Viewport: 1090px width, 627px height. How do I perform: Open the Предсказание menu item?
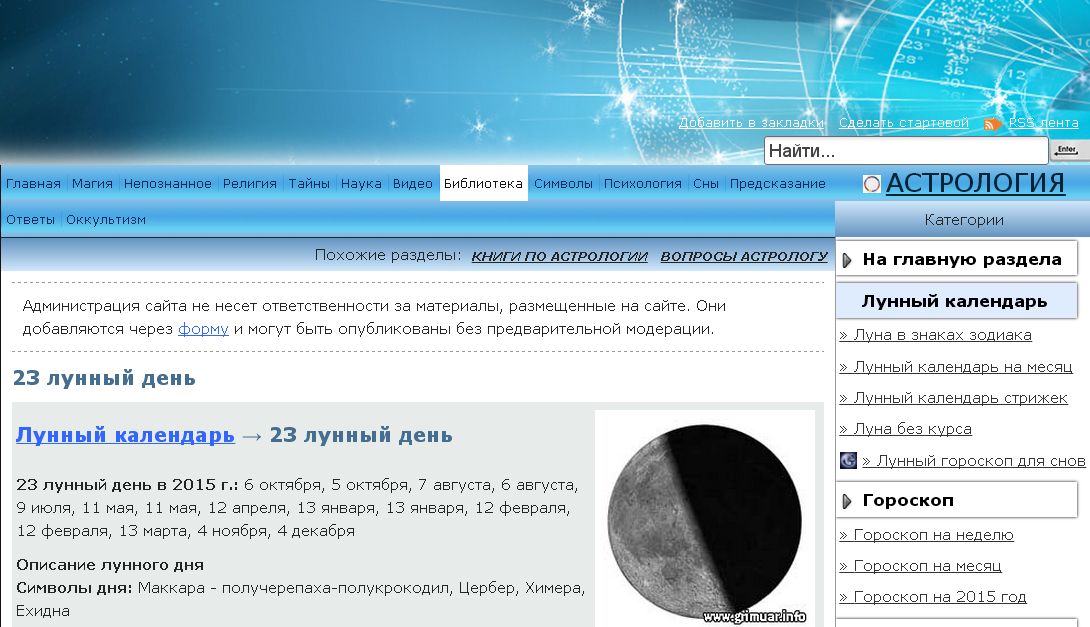(777, 184)
